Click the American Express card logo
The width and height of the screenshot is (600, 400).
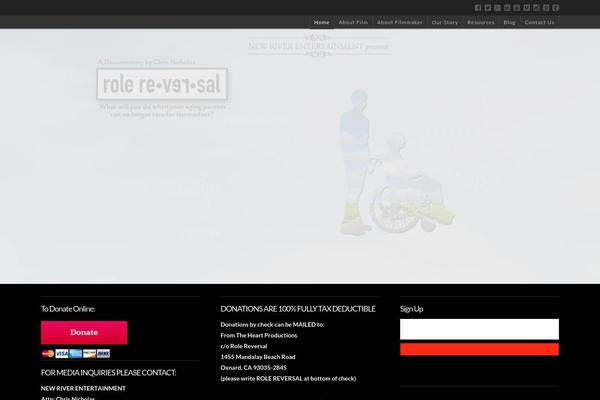tap(76, 353)
